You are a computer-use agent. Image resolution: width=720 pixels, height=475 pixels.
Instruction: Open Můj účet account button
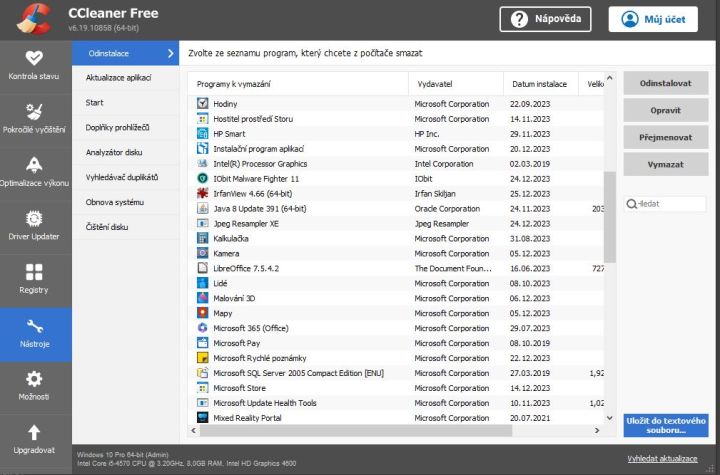[x=653, y=19]
